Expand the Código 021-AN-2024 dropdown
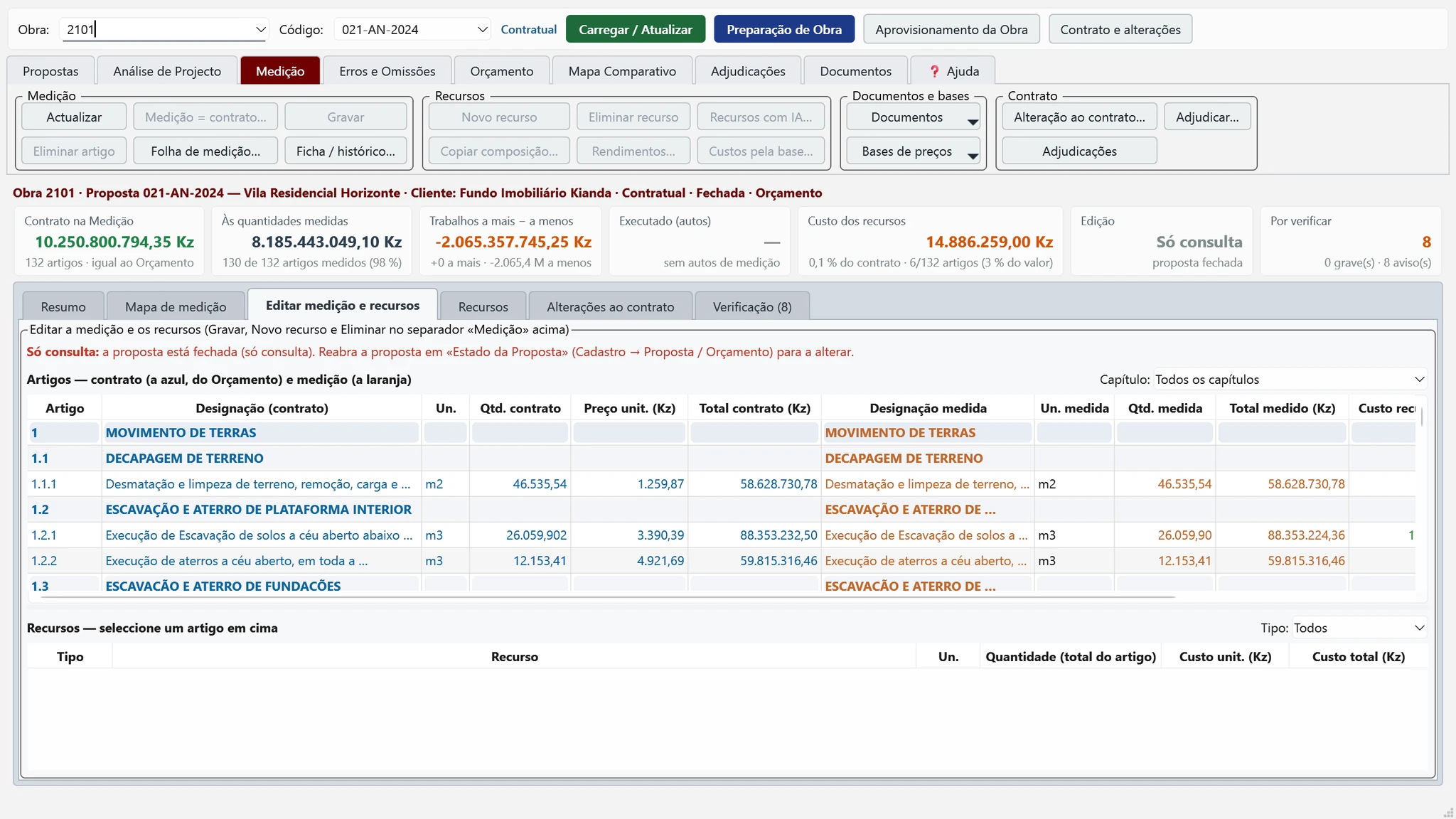 [x=483, y=30]
